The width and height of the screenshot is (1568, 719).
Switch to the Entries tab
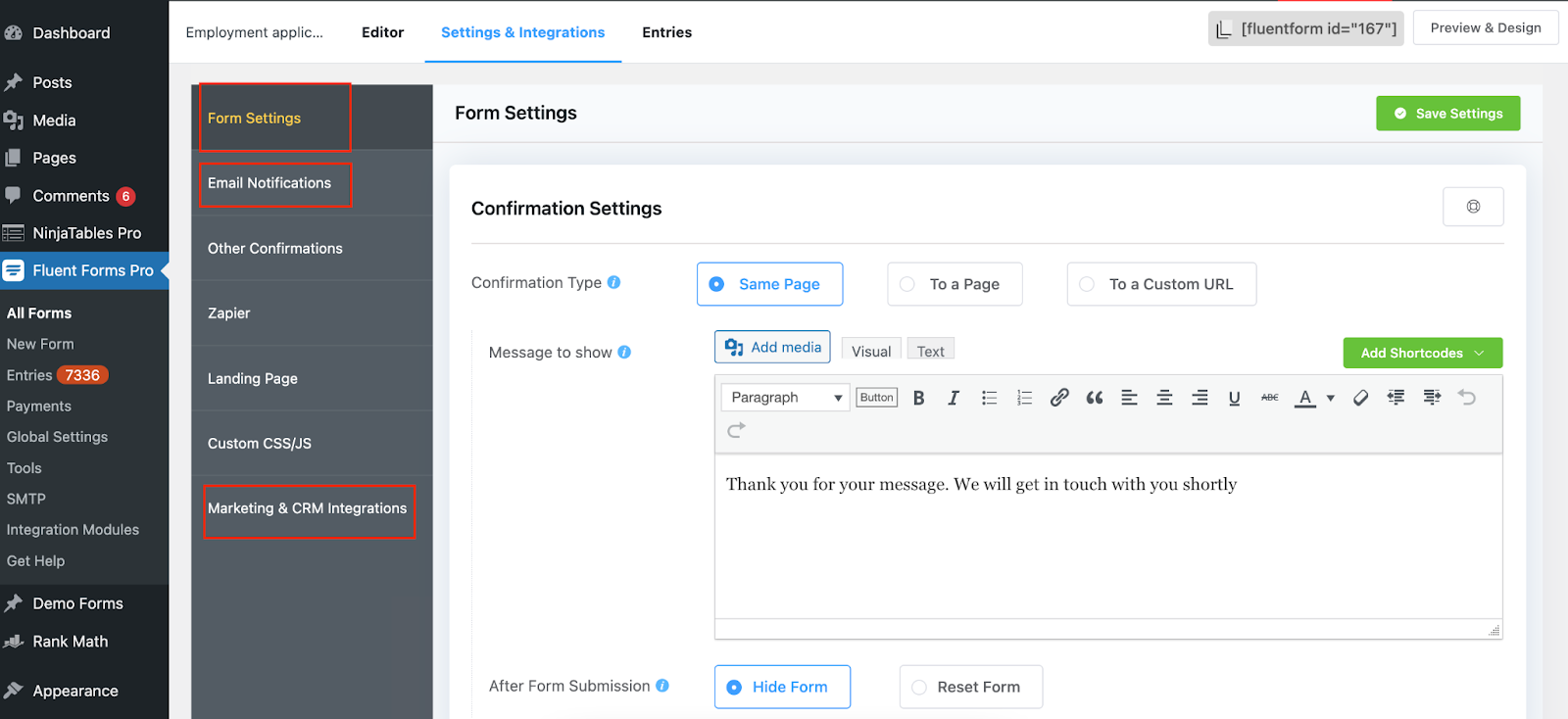point(666,32)
